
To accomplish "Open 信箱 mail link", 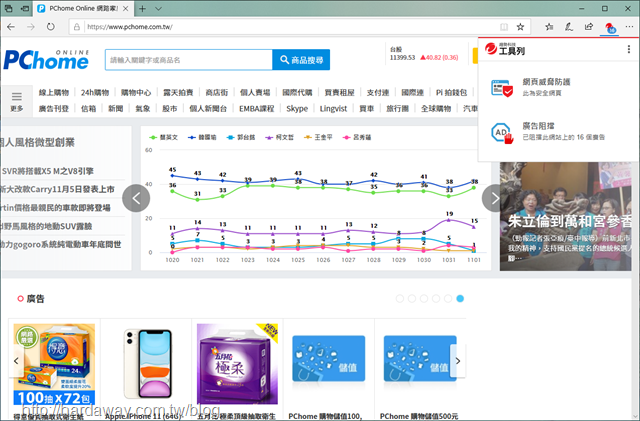I will 88,109.
